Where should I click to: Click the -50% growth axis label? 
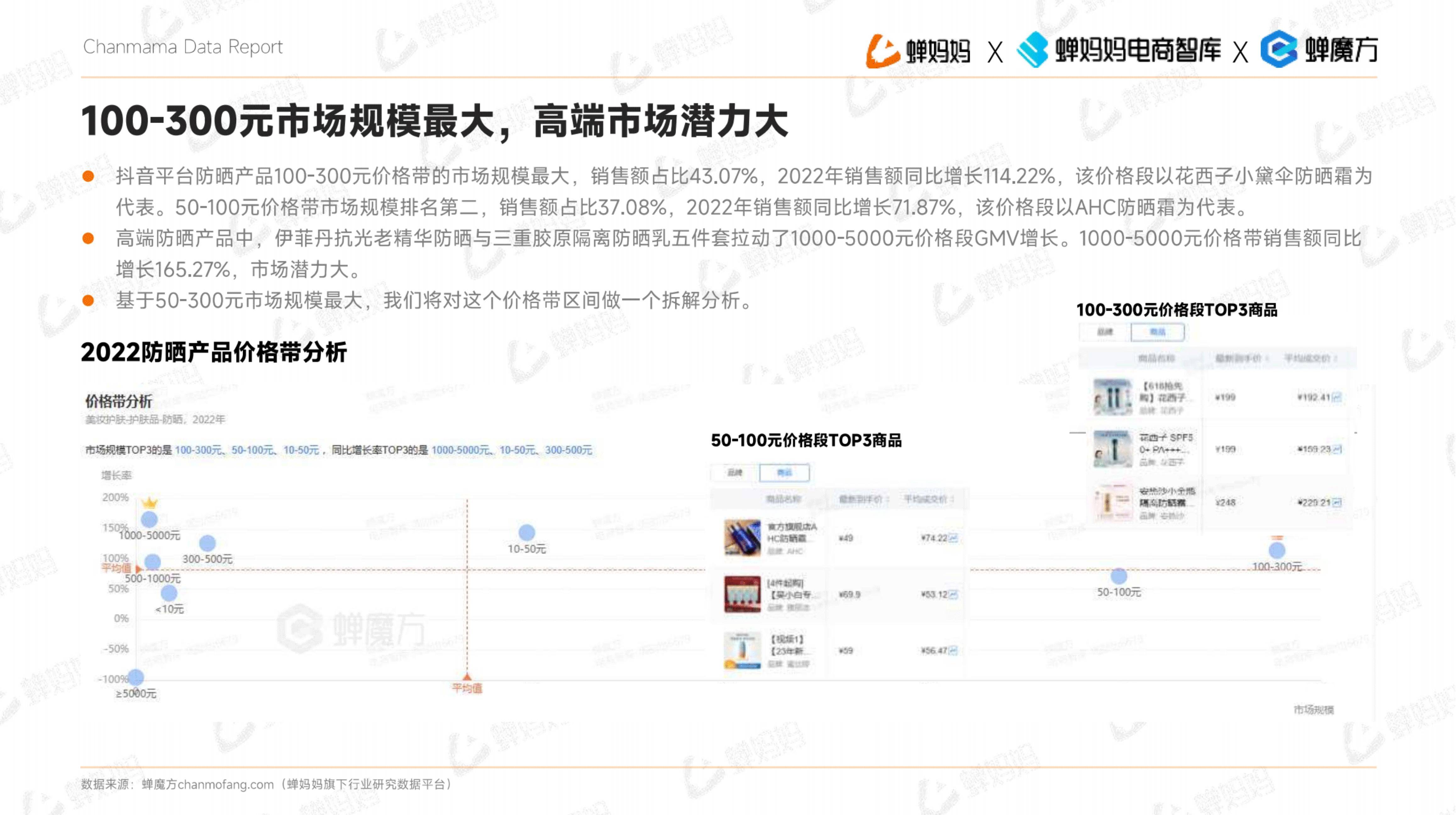tap(116, 648)
